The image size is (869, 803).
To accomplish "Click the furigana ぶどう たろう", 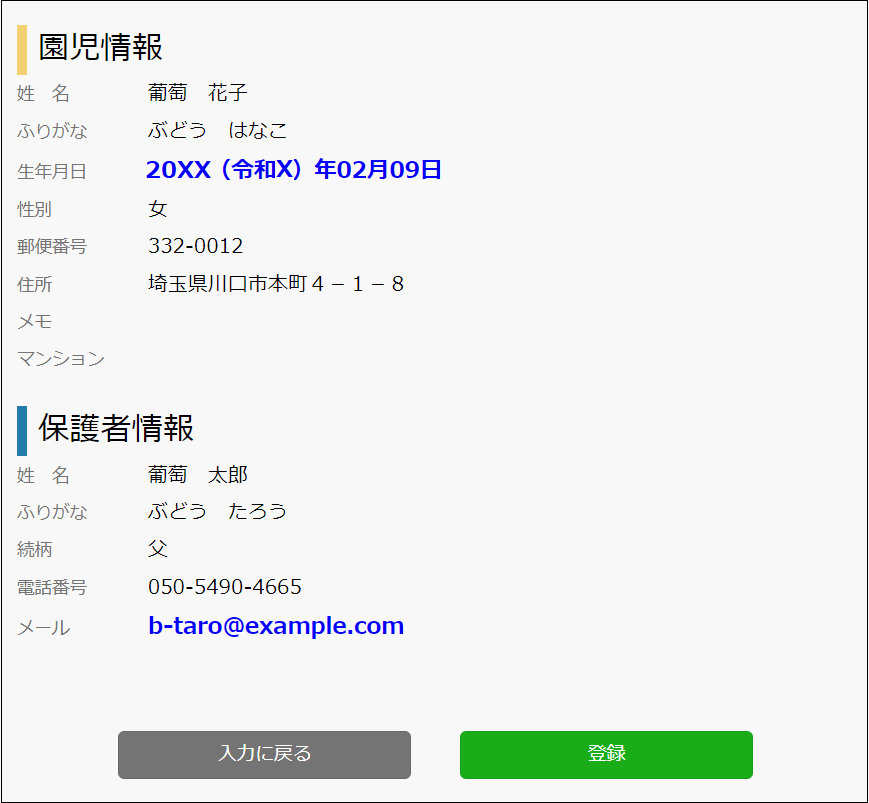I will [x=217, y=511].
